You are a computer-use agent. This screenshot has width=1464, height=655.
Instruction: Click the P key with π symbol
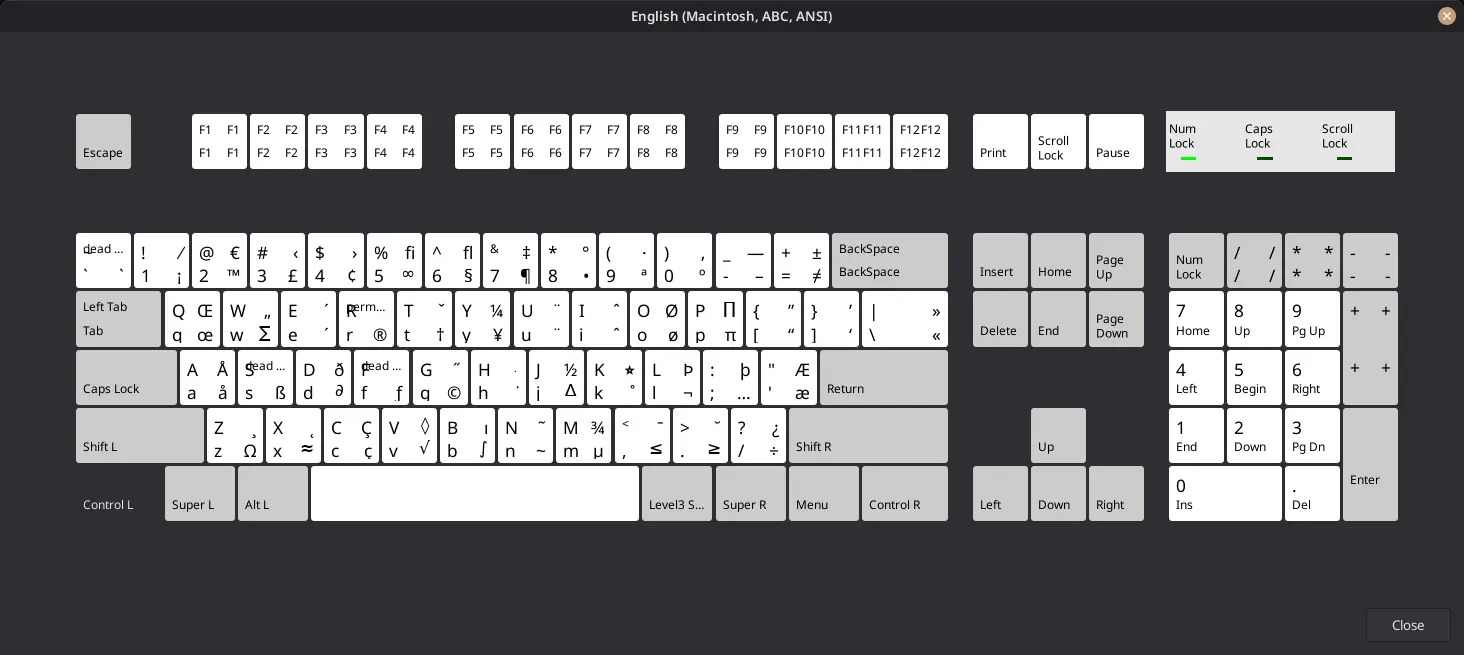click(715, 319)
